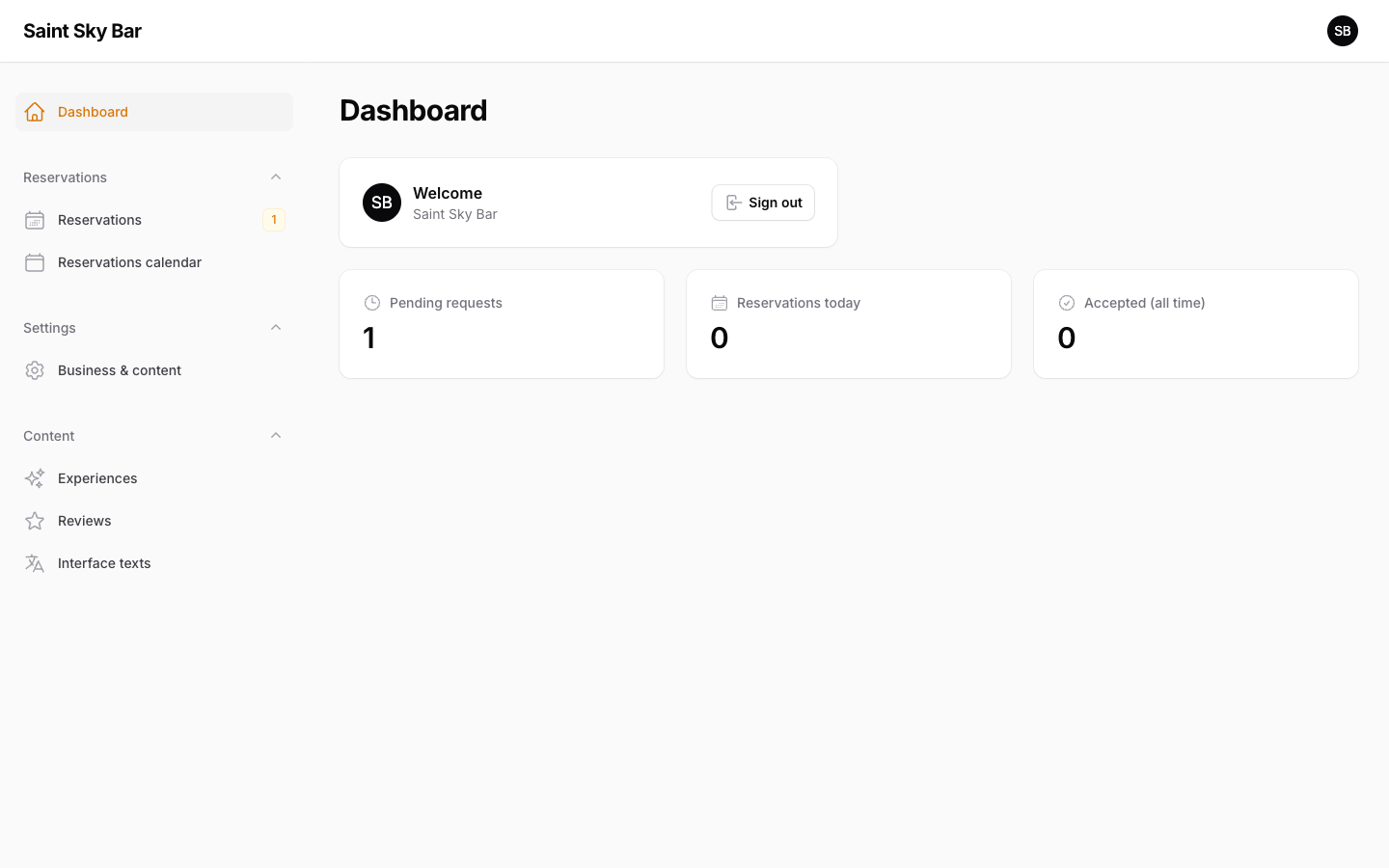
Task: Click the Interface texts translate icon
Action: click(x=35, y=563)
